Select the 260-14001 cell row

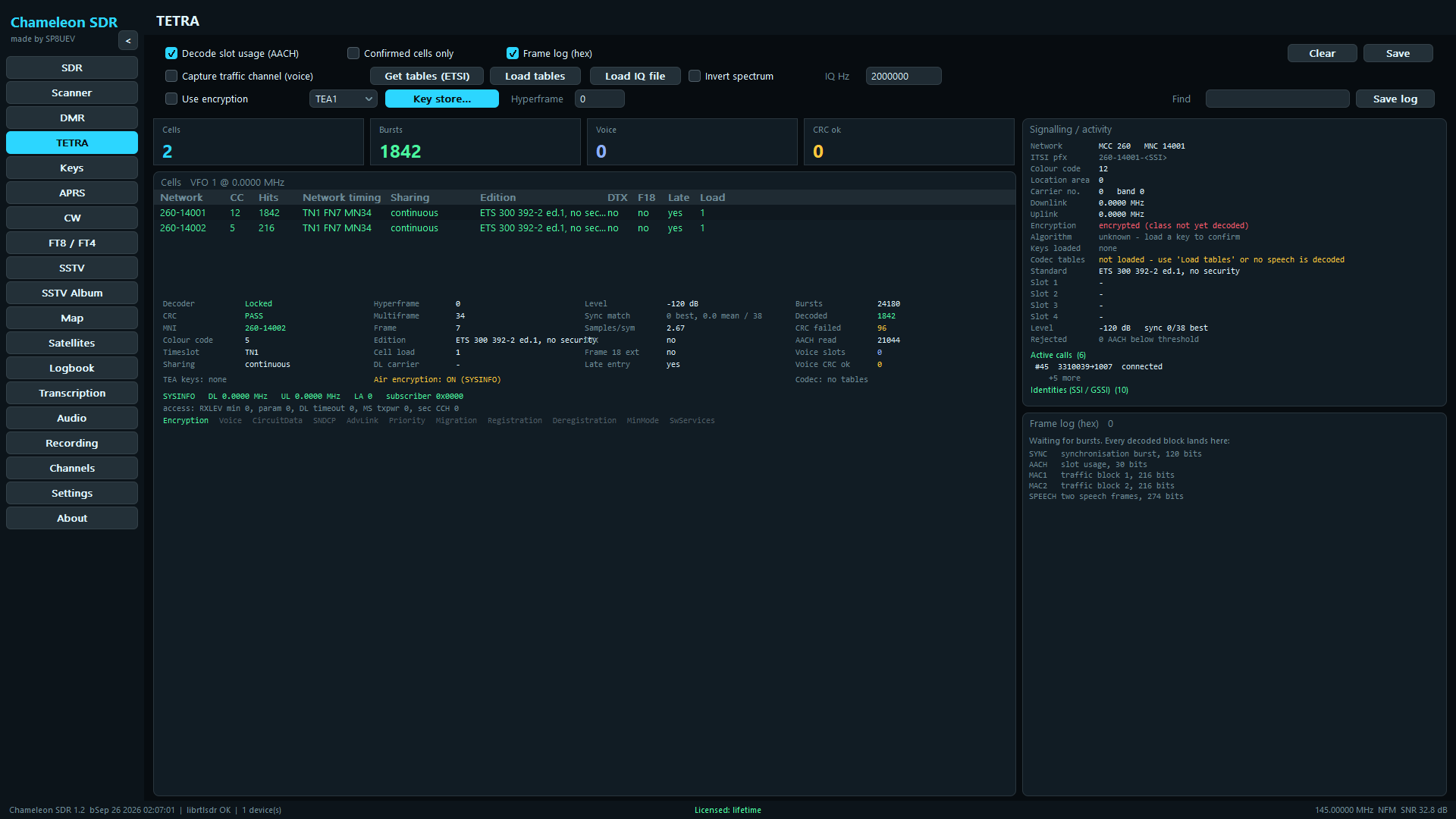pyautogui.click(x=585, y=213)
